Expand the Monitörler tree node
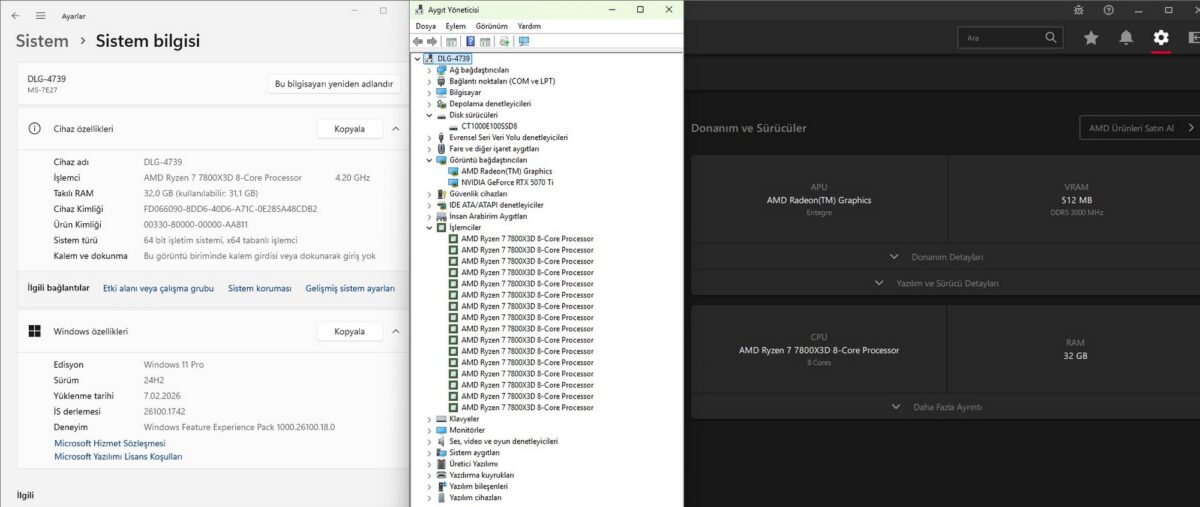1200x507 pixels. pos(429,430)
